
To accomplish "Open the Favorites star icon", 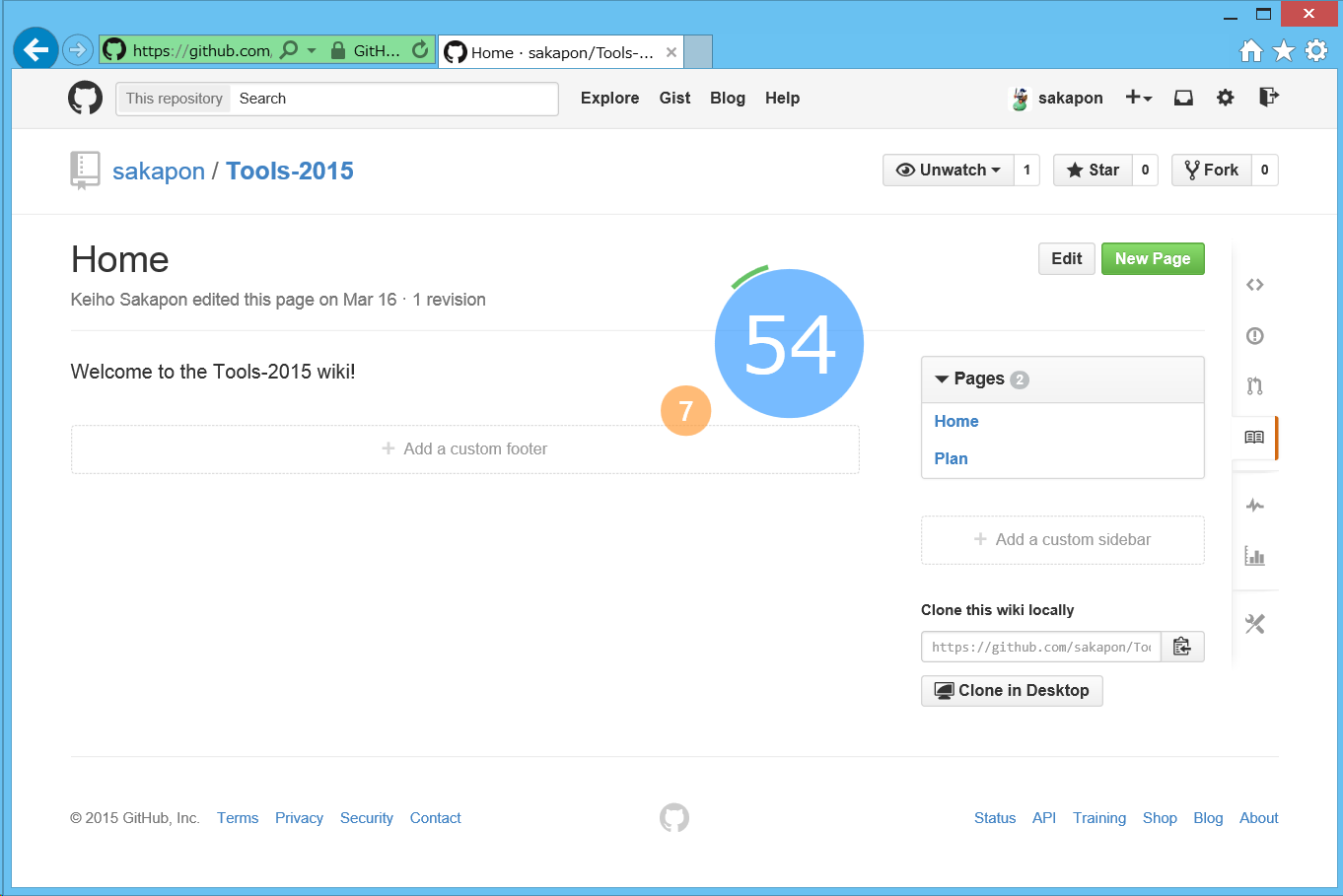I will [1284, 50].
